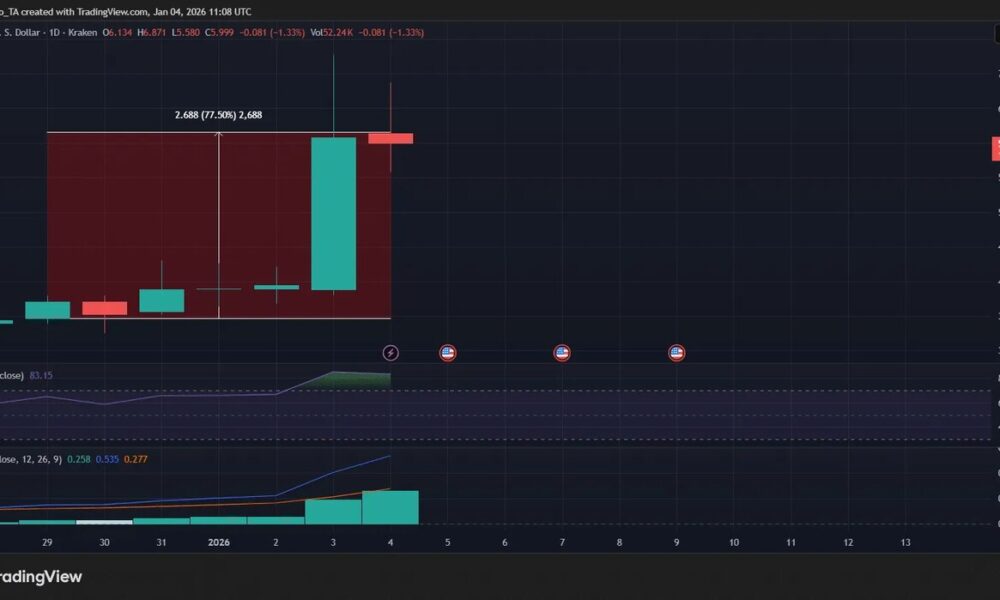Open the US flag event on Jan 7
This screenshot has width=1000, height=600.
562,352
